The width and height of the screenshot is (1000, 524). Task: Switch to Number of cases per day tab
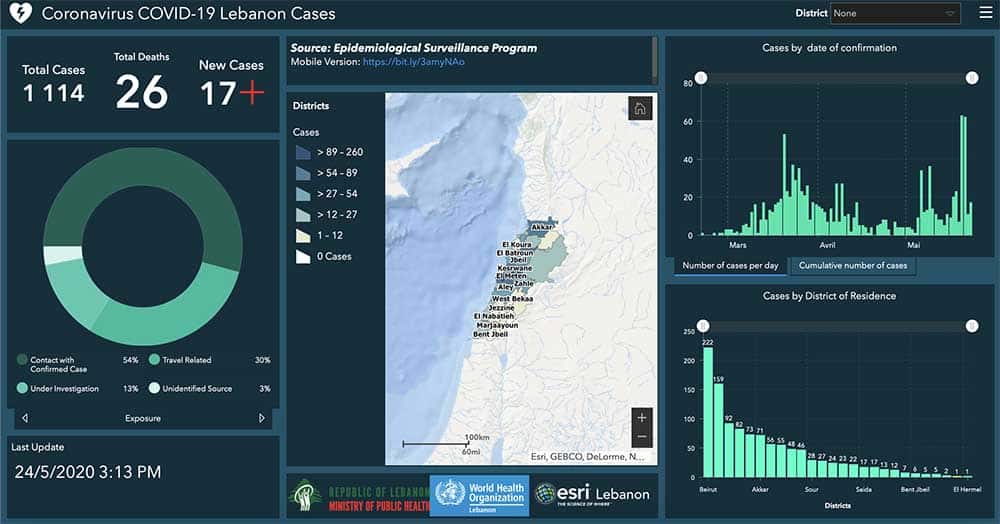[730, 265]
